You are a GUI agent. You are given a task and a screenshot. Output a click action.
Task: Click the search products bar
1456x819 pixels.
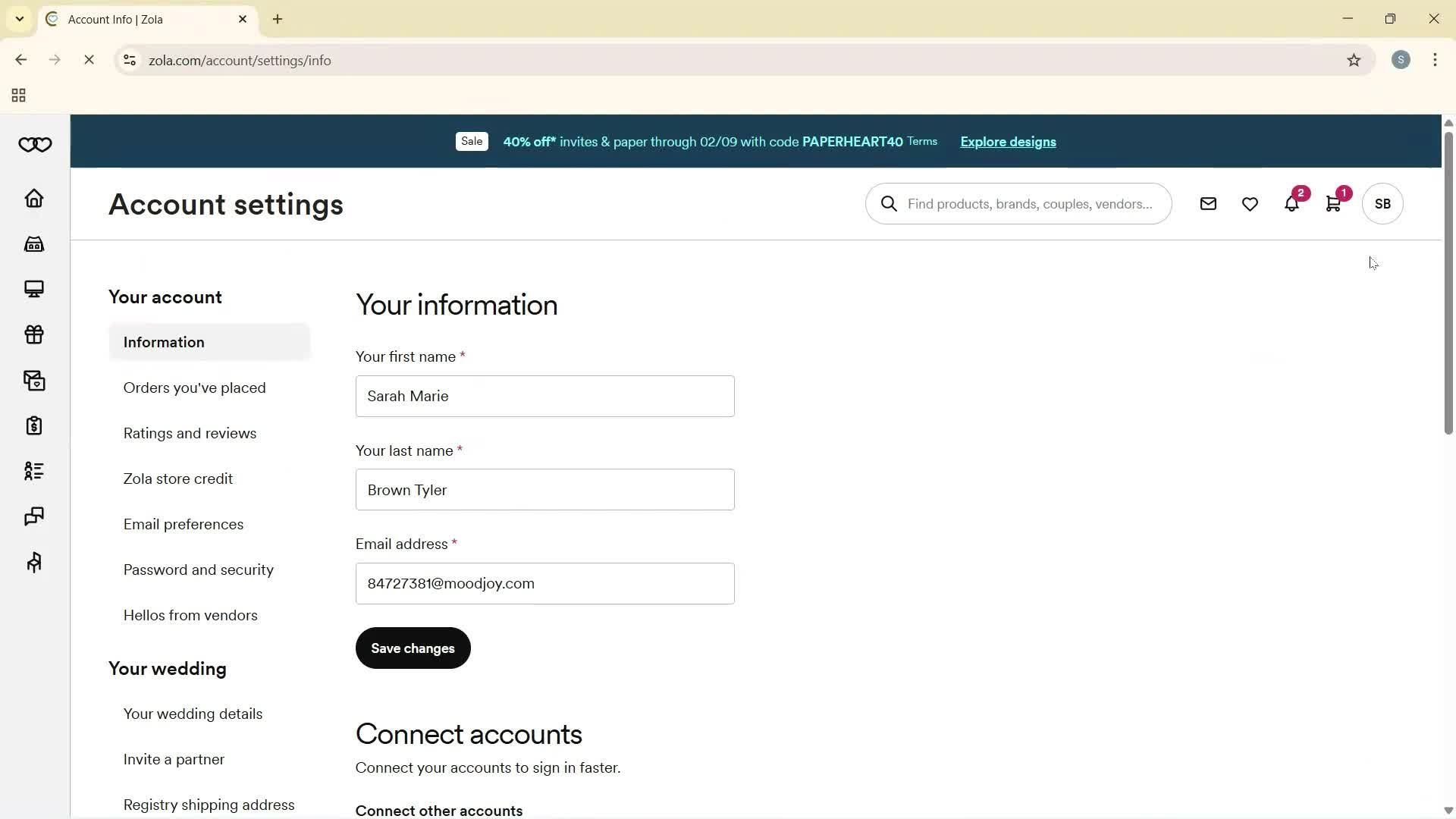pos(1018,203)
